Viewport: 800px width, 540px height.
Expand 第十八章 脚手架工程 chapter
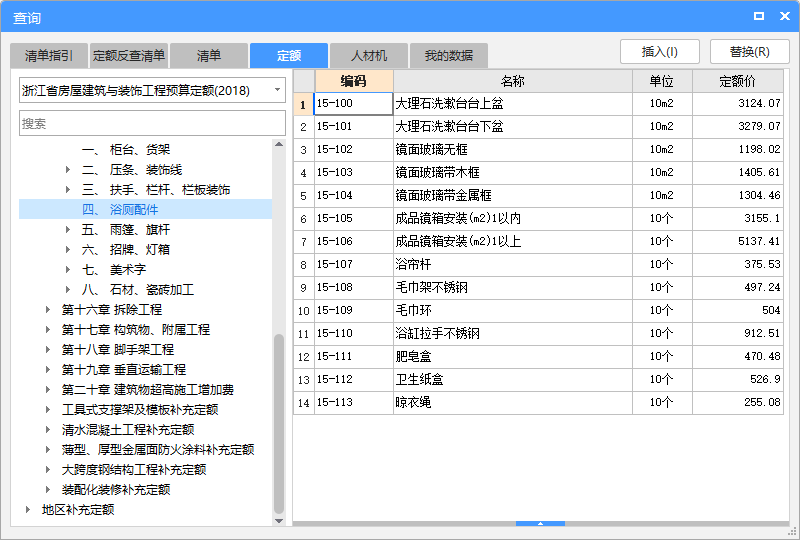(x=47, y=350)
